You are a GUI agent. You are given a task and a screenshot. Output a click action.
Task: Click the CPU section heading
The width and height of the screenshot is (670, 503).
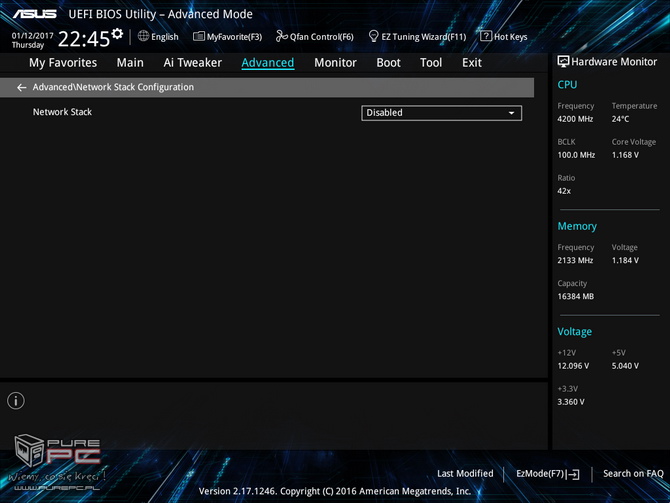pyautogui.click(x=567, y=85)
